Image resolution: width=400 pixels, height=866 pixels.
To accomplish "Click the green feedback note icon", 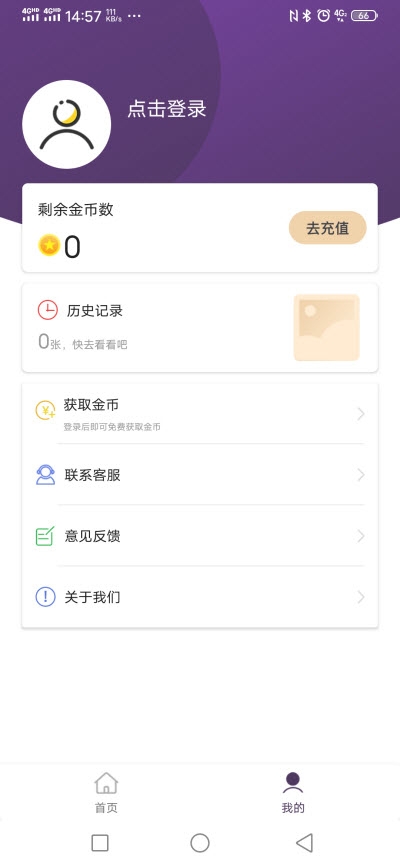I will coord(45,536).
